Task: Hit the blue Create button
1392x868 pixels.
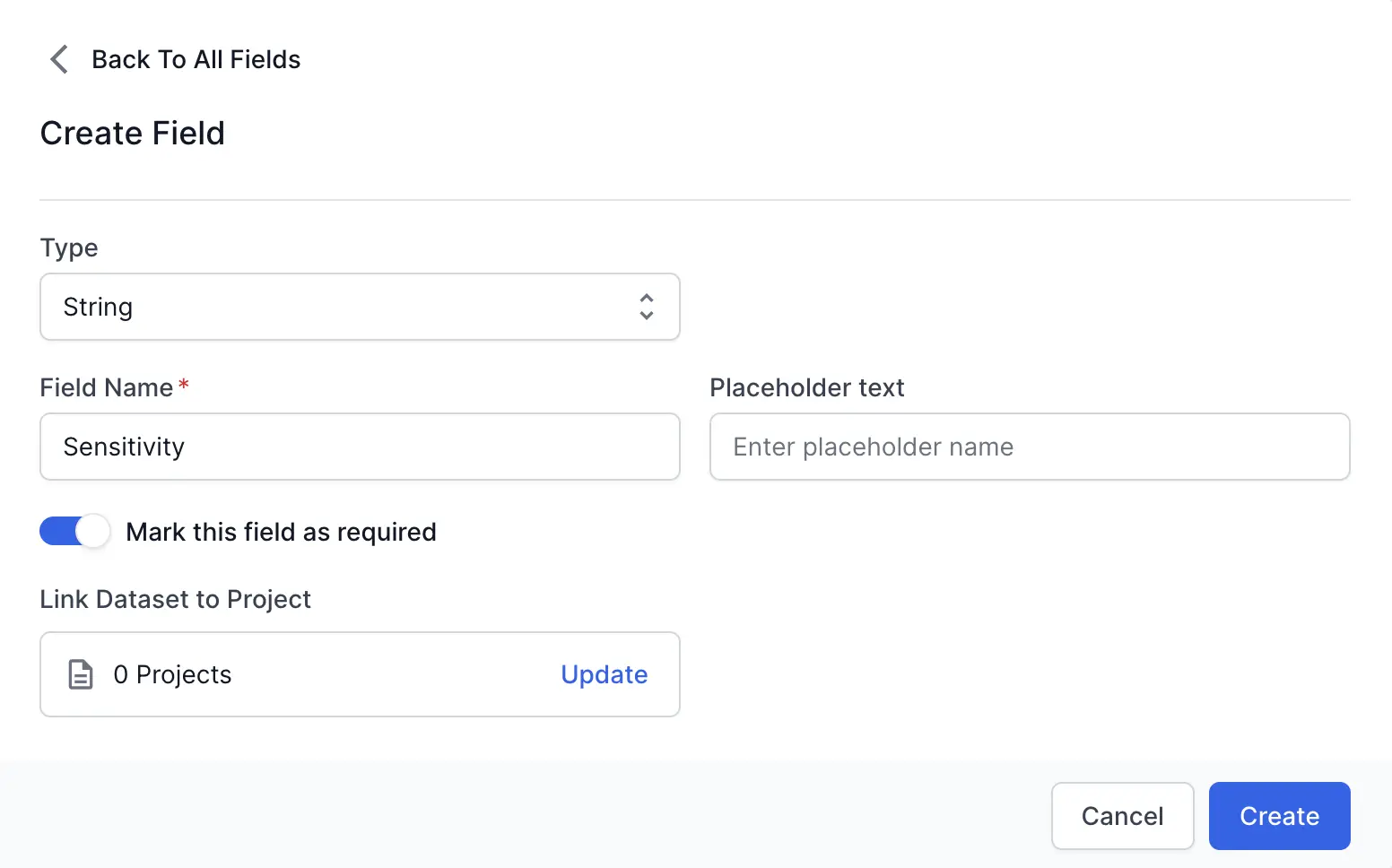Action: [x=1279, y=816]
